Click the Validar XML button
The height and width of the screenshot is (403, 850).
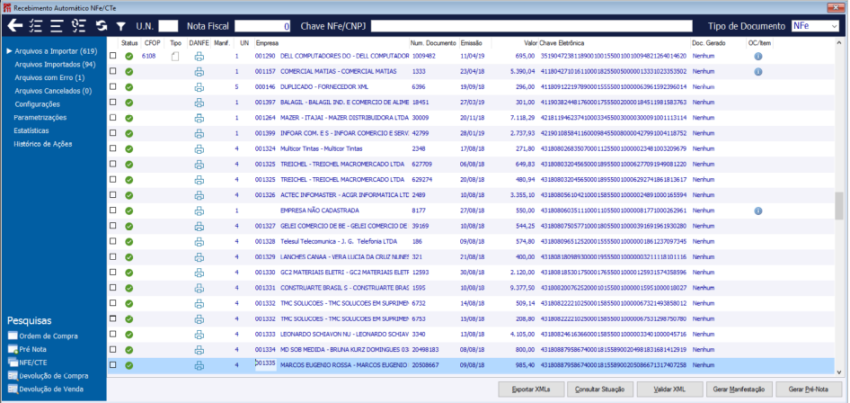click(670, 389)
